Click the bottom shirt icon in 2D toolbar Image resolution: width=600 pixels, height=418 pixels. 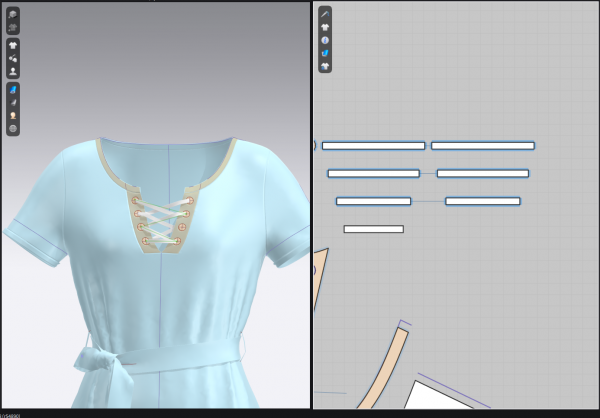[x=325, y=65]
